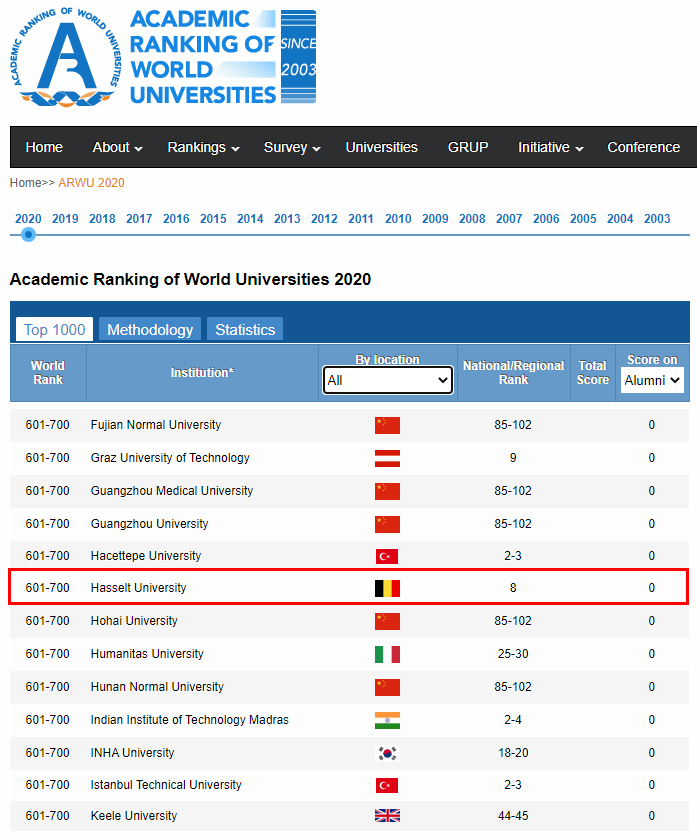Open Hohai University link

[x=134, y=621]
